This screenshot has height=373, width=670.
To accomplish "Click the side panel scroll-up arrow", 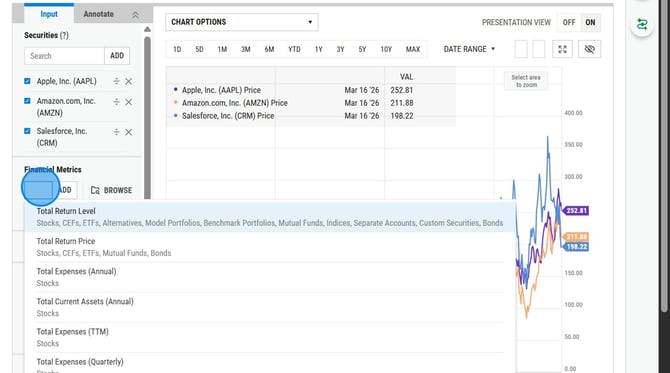I will [147, 29].
